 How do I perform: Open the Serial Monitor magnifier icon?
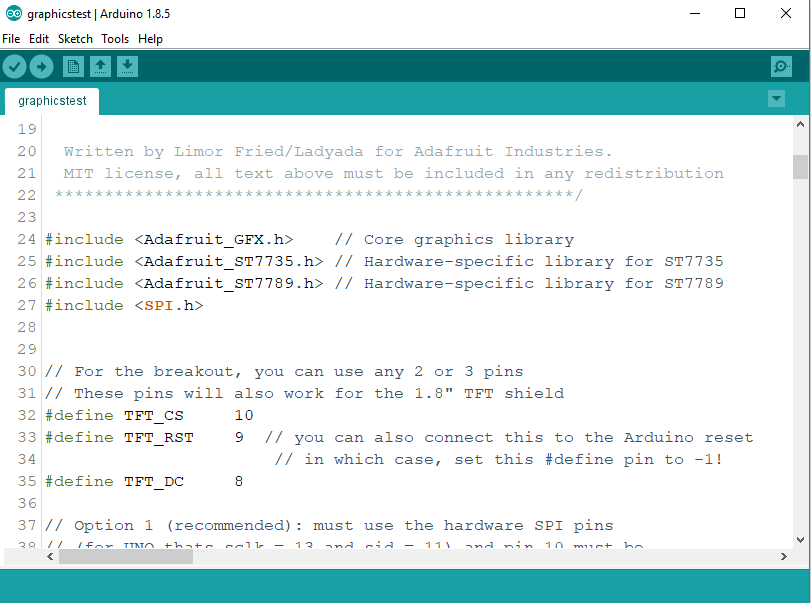[x=781, y=67]
